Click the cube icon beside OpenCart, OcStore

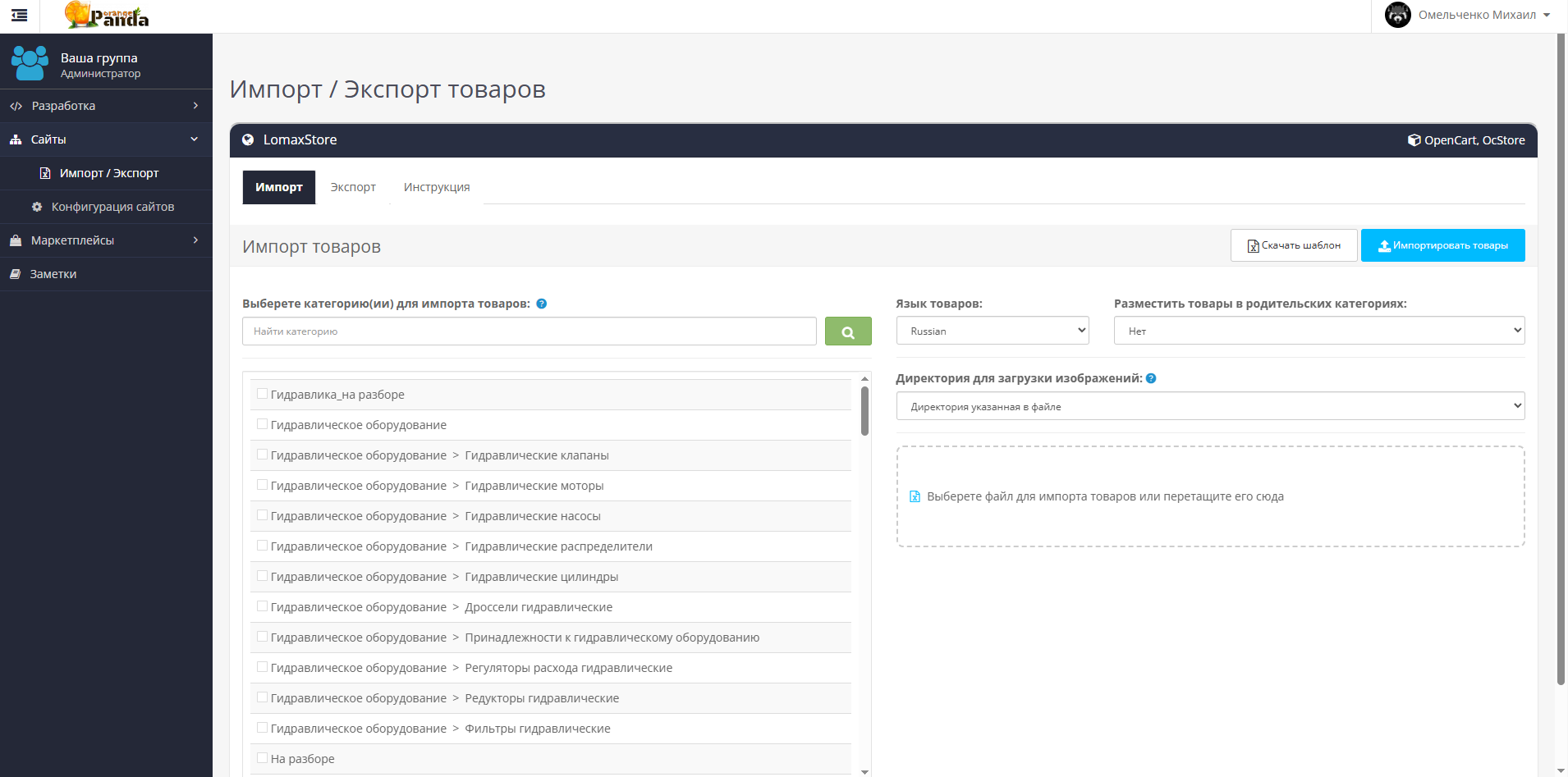(x=1414, y=140)
